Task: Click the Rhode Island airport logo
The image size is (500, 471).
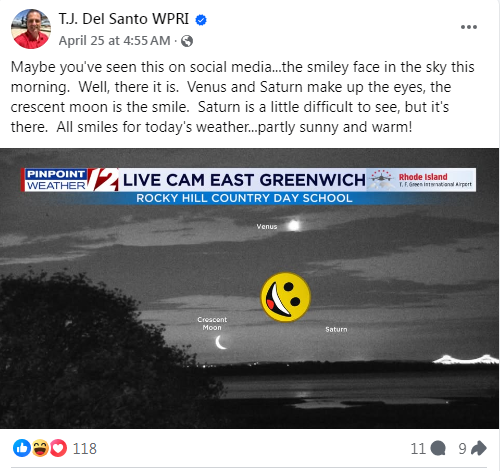Action: tap(421, 180)
